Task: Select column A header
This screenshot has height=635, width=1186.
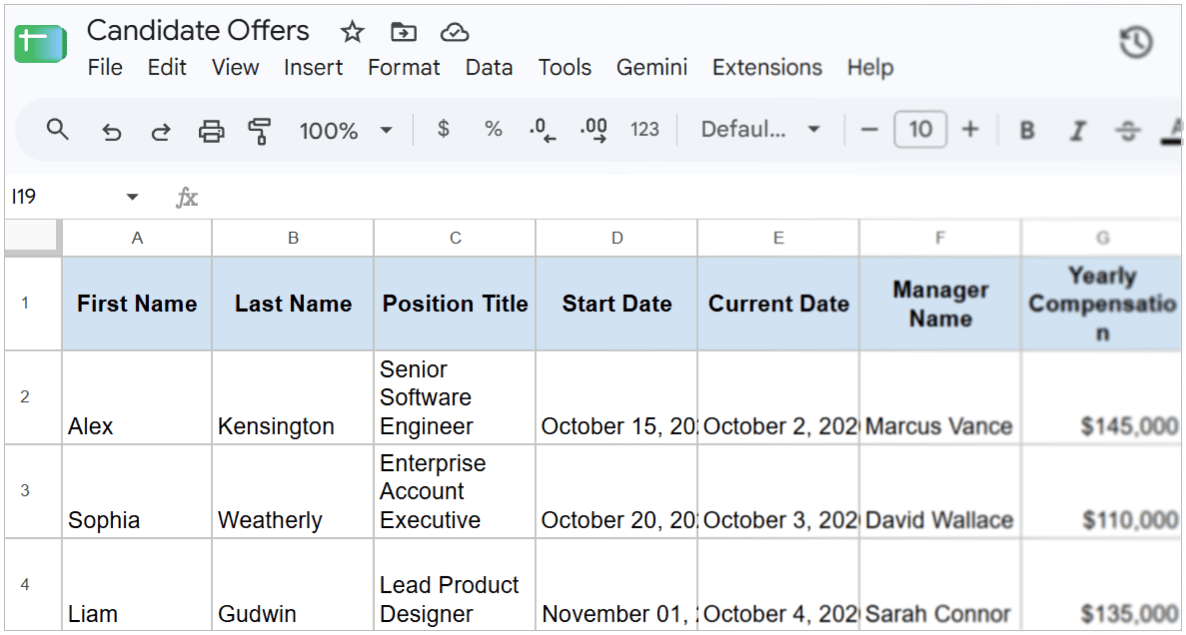Action: tap(137, 238)
